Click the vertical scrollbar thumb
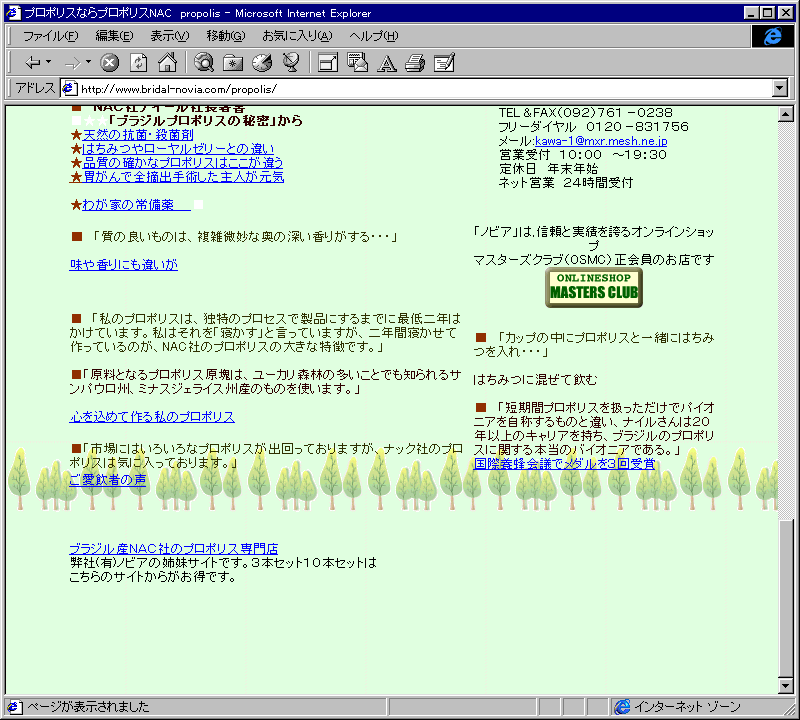The image size is (800, 720). (x=786, y=597)
